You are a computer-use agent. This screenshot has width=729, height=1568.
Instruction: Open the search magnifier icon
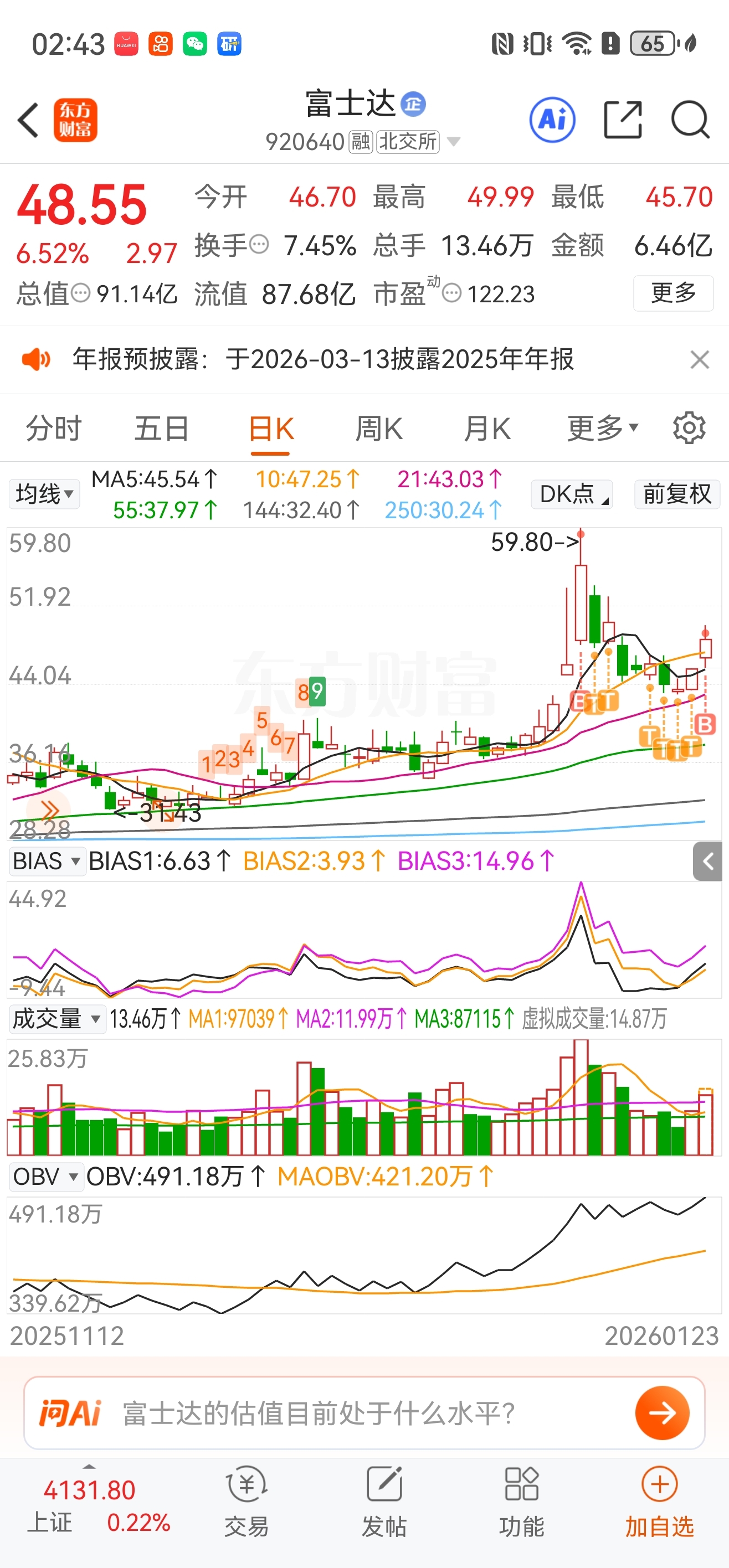pos(690,120)
